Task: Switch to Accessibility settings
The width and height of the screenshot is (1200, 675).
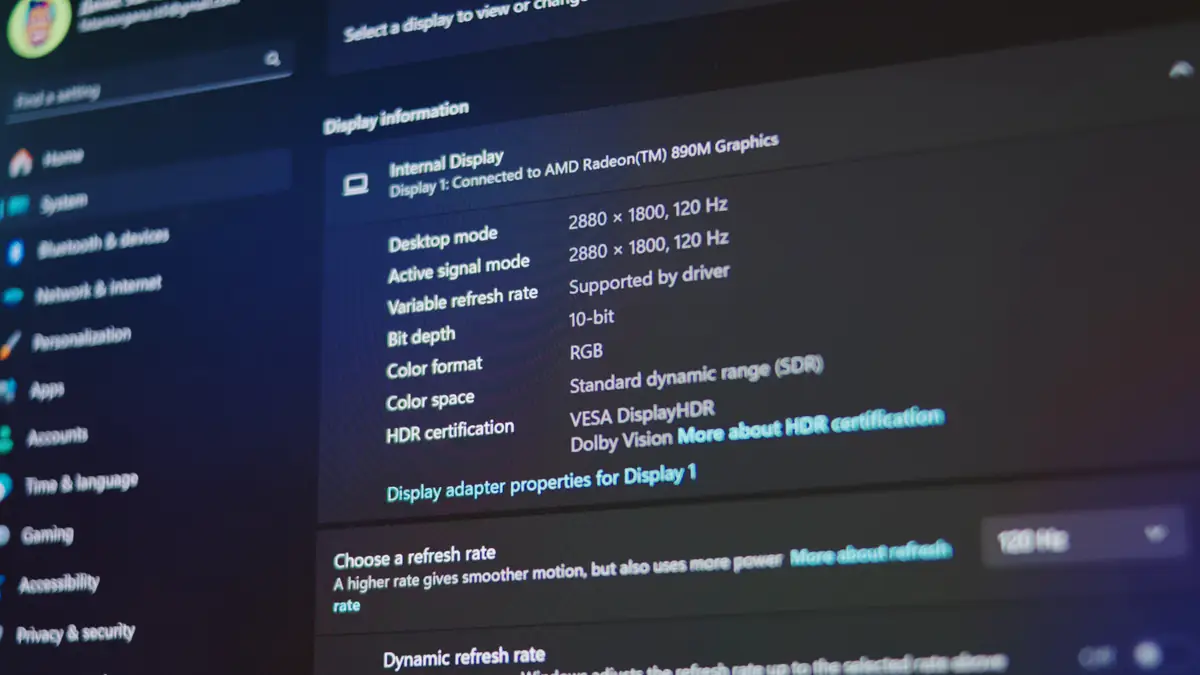Action: 59,583
